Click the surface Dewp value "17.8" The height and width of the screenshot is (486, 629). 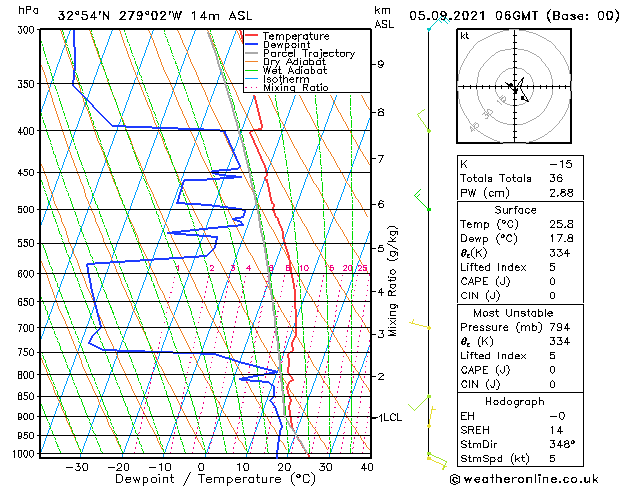561,239
